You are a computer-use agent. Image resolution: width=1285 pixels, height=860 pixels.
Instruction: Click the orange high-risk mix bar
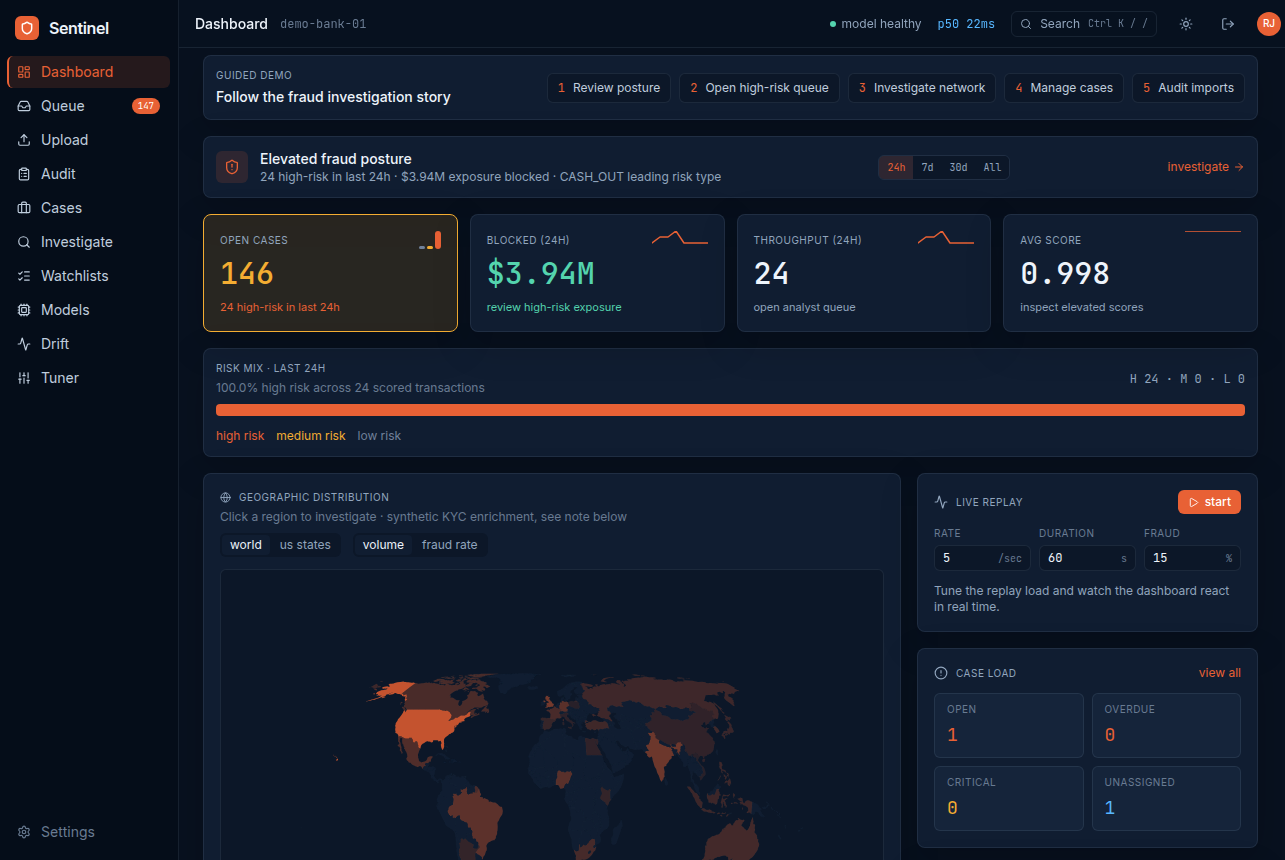tap(730, 410)
